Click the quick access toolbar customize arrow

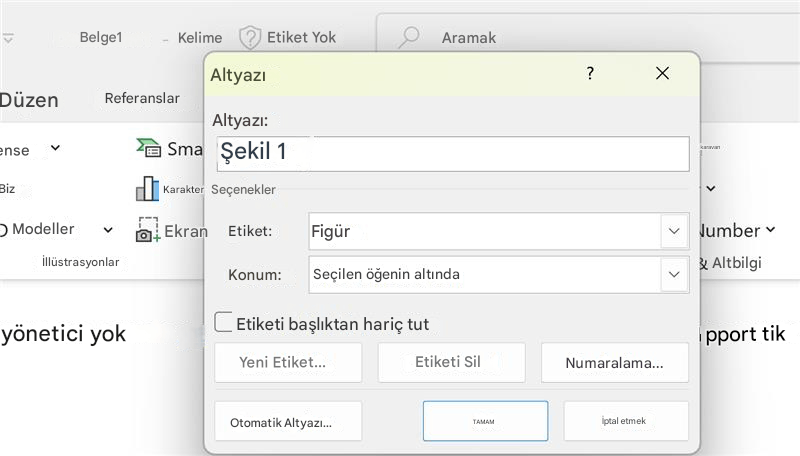click(x=8, y=38)
